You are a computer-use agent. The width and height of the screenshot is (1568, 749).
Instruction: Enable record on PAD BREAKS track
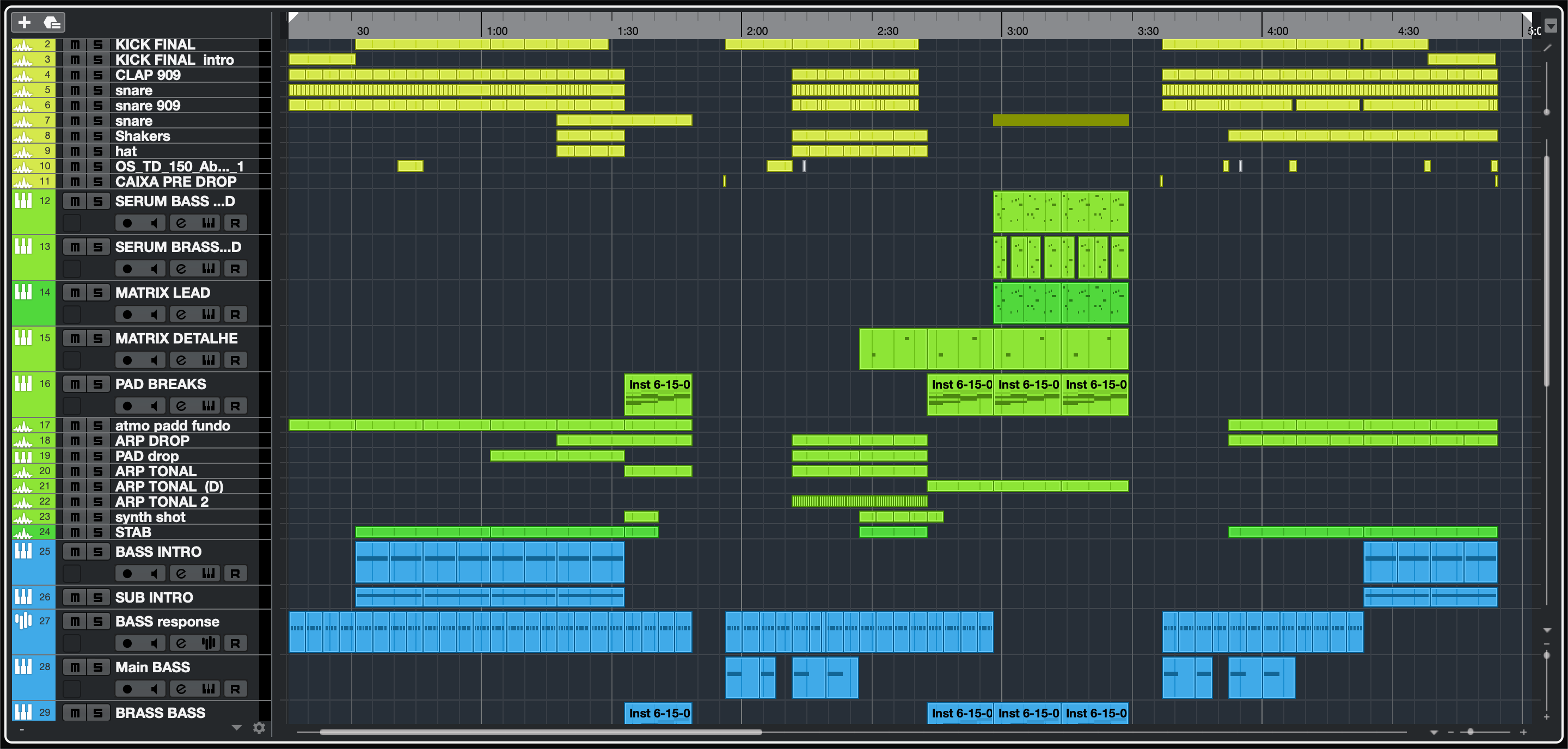point(127,406)
